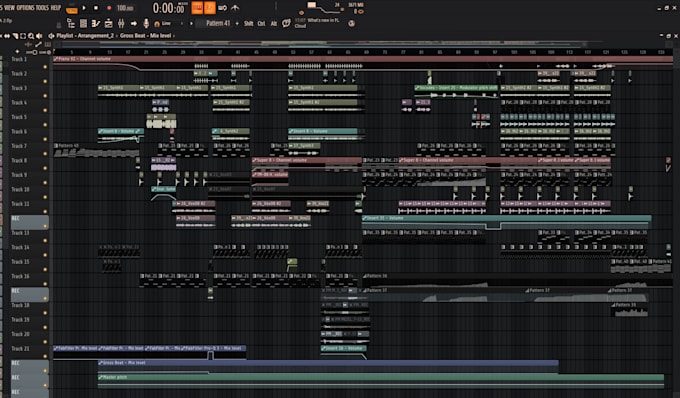This screenshot has width=680, height=398.
Task: Click the Gross Beat Mix level automation clip
Action: pos(328,363)
